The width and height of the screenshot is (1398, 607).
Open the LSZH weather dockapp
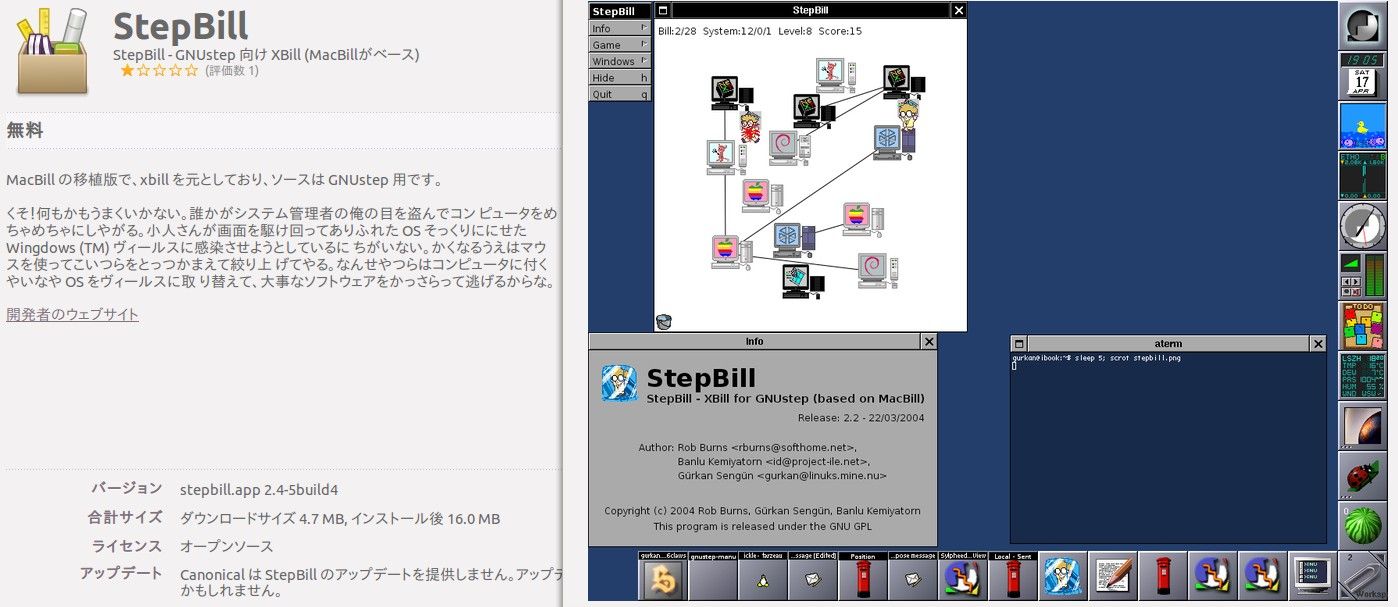point(1362,375)
